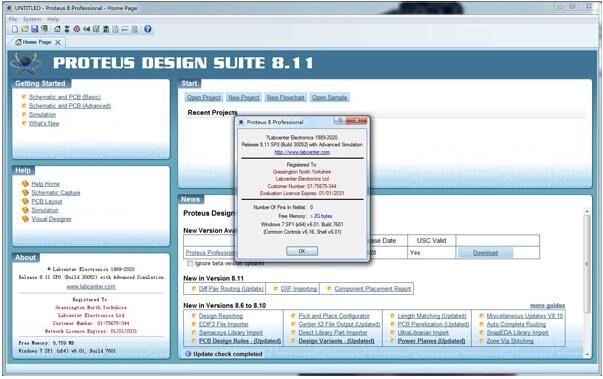This screenshot has width=603, height=379.
Task: Click the Save Project floppy icon
Action: (35, 29)
